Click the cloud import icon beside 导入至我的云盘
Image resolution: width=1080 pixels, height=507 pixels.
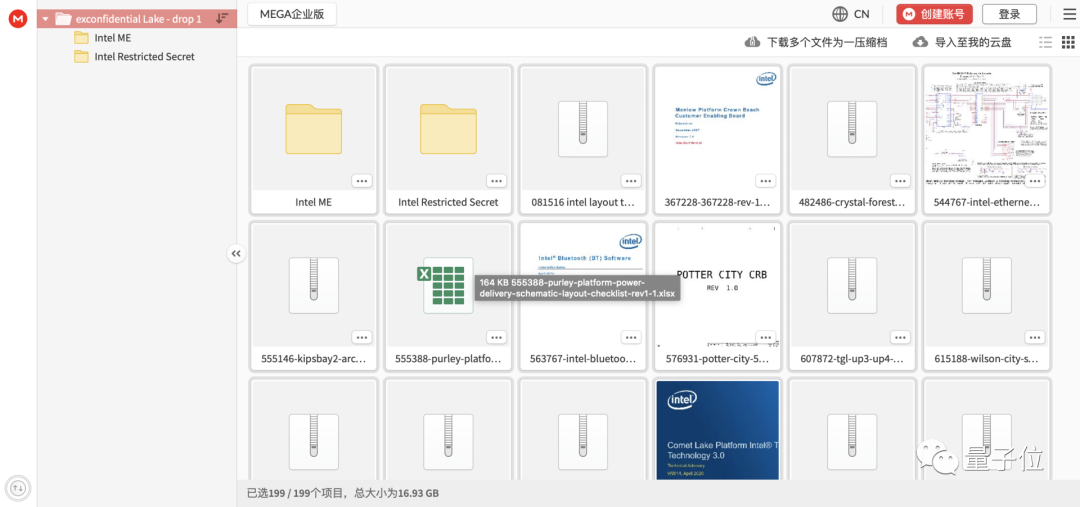pos(920,42)
